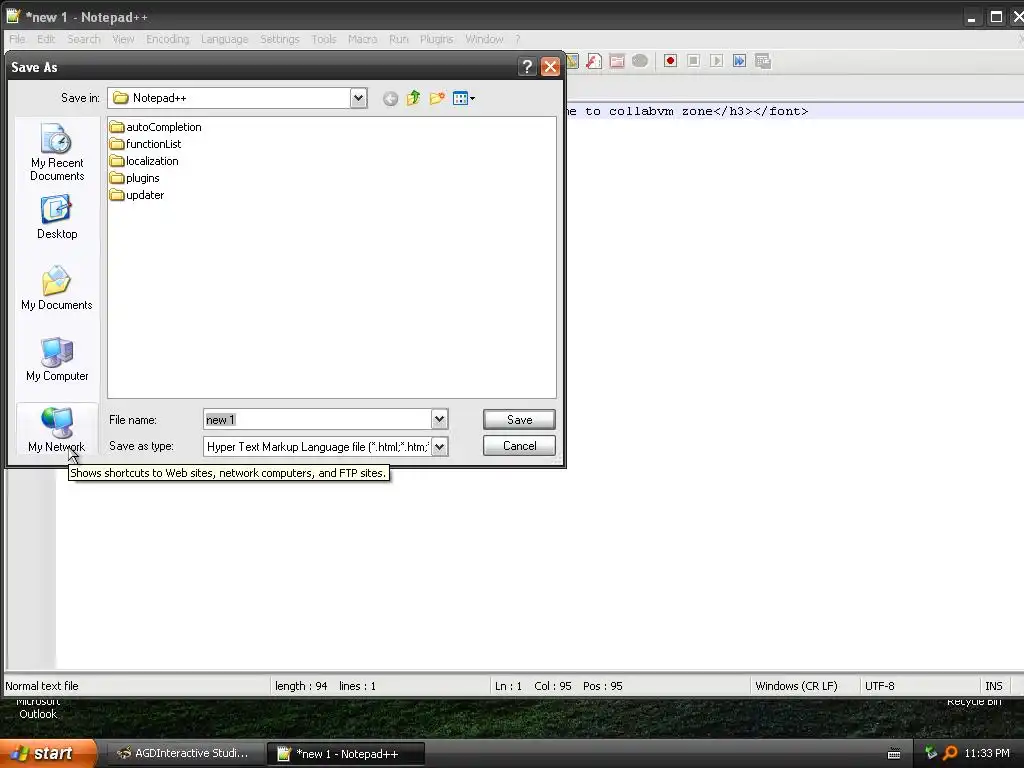The width and height of the screenshot is (1024, 768).
Task: Click the Cancel button
Action: coord(519,446)
